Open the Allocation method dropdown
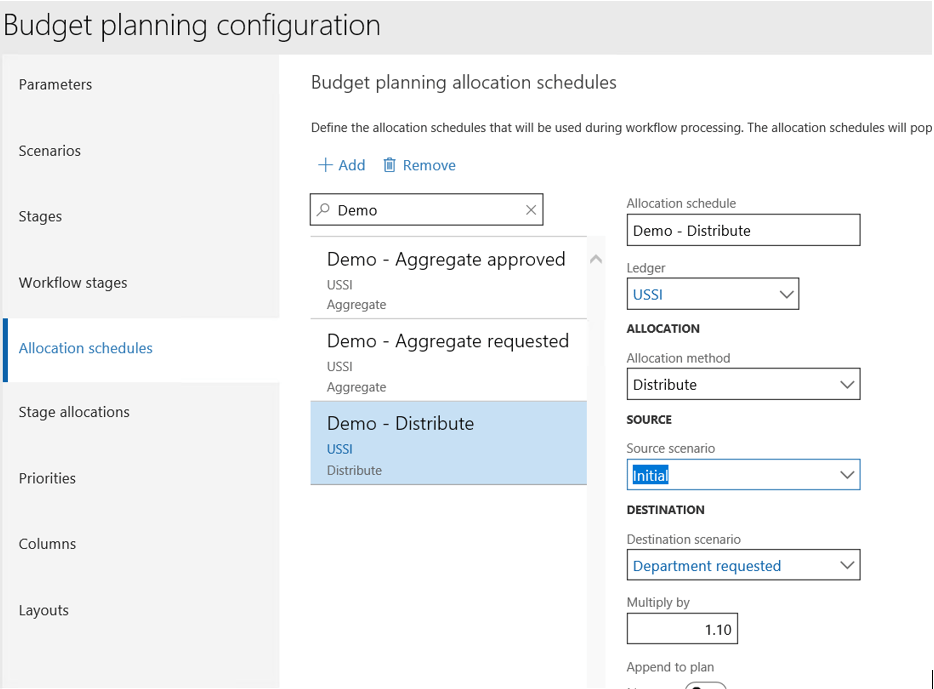The height and width of the screenshot is (689, 934). tap(845, 384)
